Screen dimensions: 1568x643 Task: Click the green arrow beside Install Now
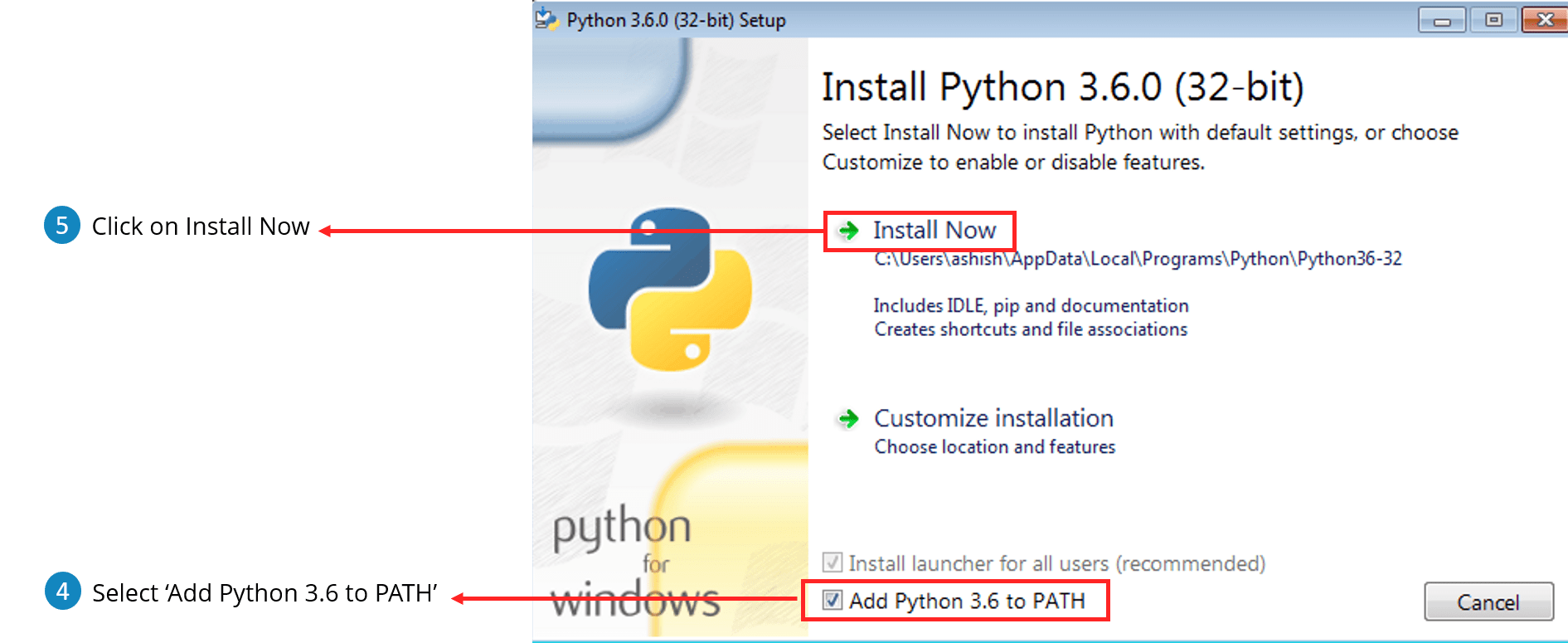pos(848,231)
